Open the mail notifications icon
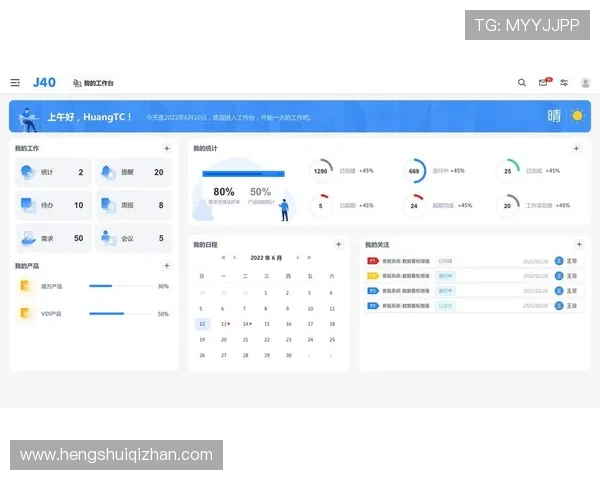The image size is (600, 480). (x=543, y=83)
